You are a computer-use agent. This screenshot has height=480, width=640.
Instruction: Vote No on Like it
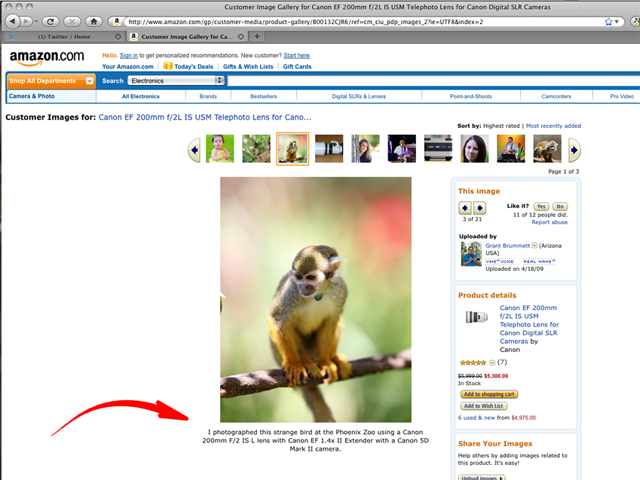coord(560,207)
